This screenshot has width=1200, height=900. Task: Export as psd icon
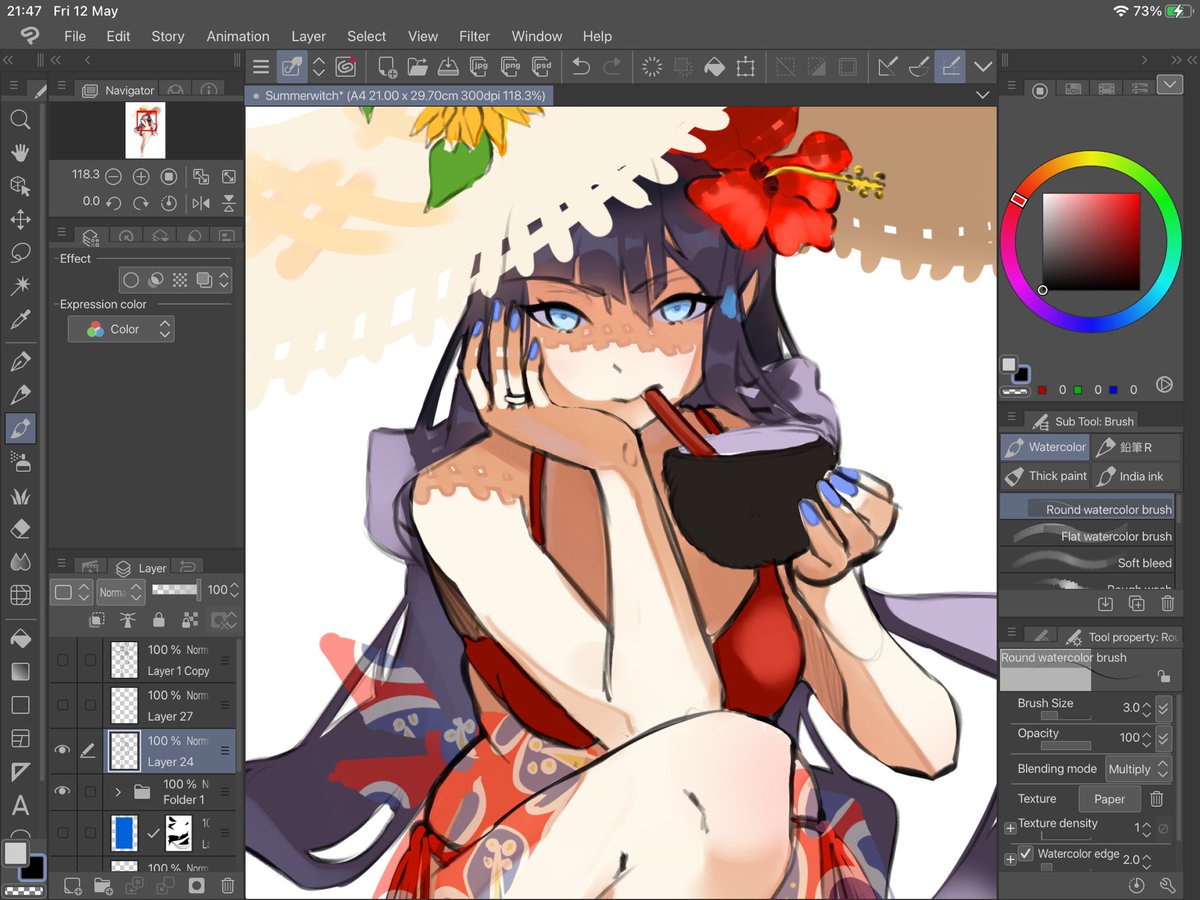click(x=542, y=67)
